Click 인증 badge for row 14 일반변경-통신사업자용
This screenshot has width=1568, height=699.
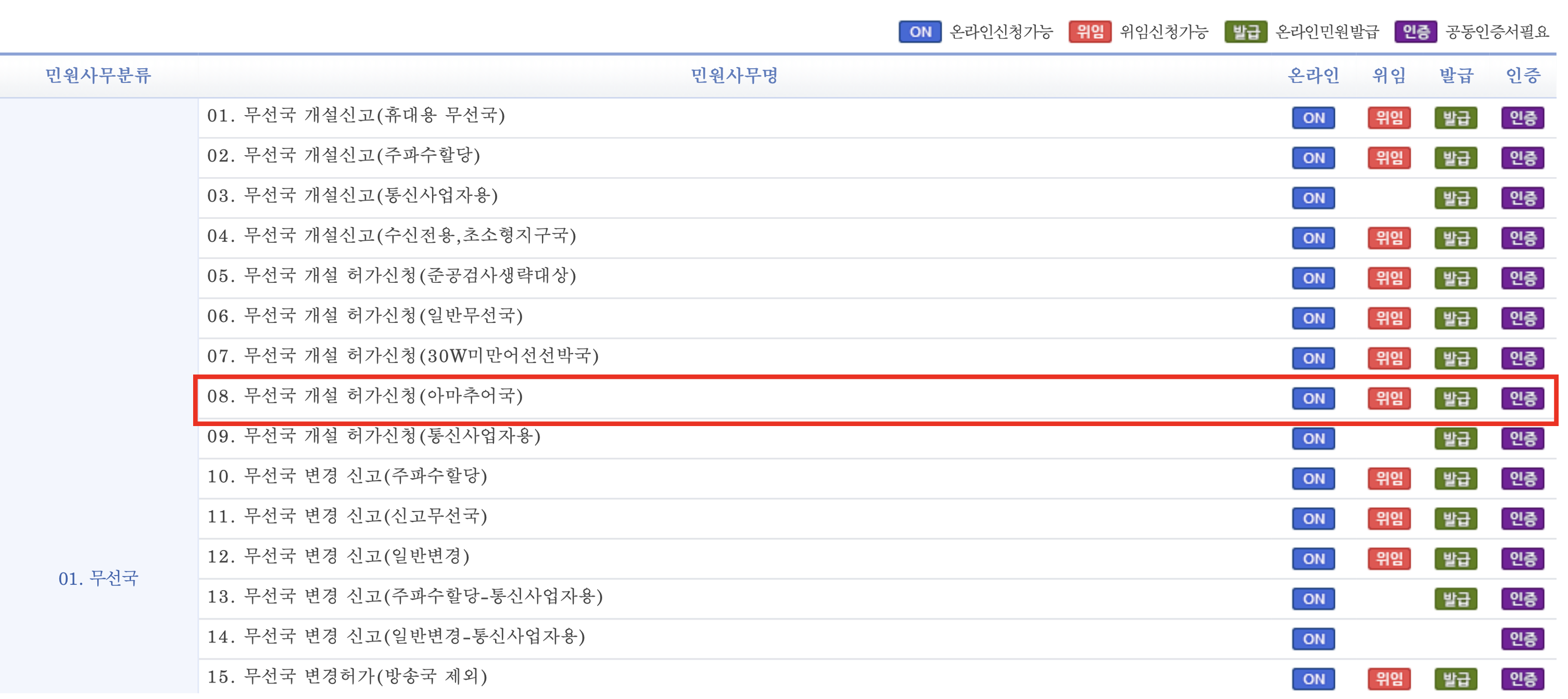tap(1522, 639)
